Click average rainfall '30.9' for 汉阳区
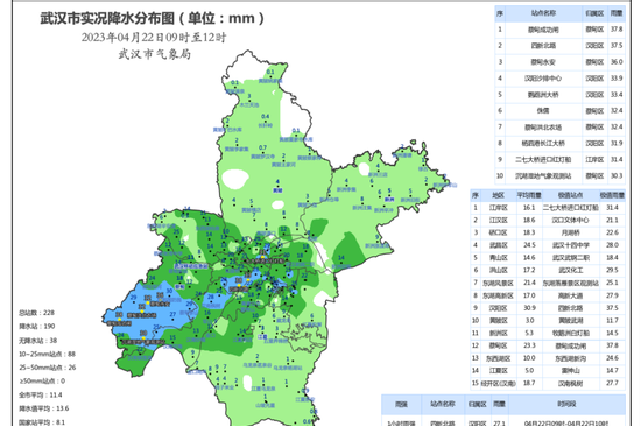Screen dimensions: 640x426 [529, 308]
